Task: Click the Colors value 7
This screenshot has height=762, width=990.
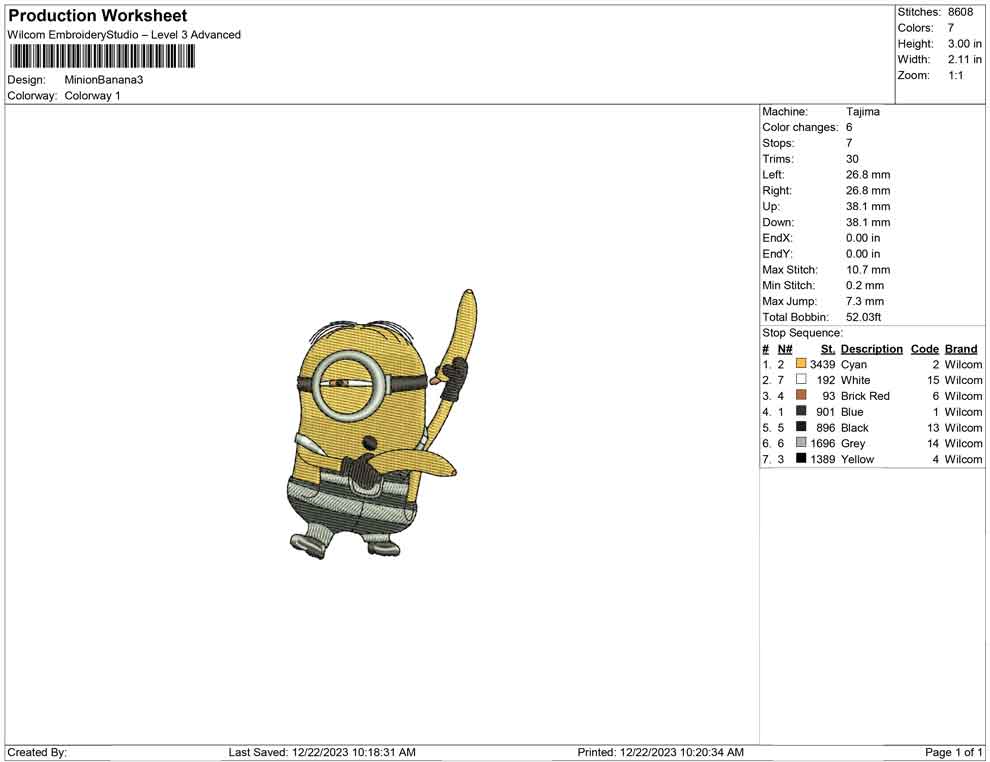Action: point(951,28)
